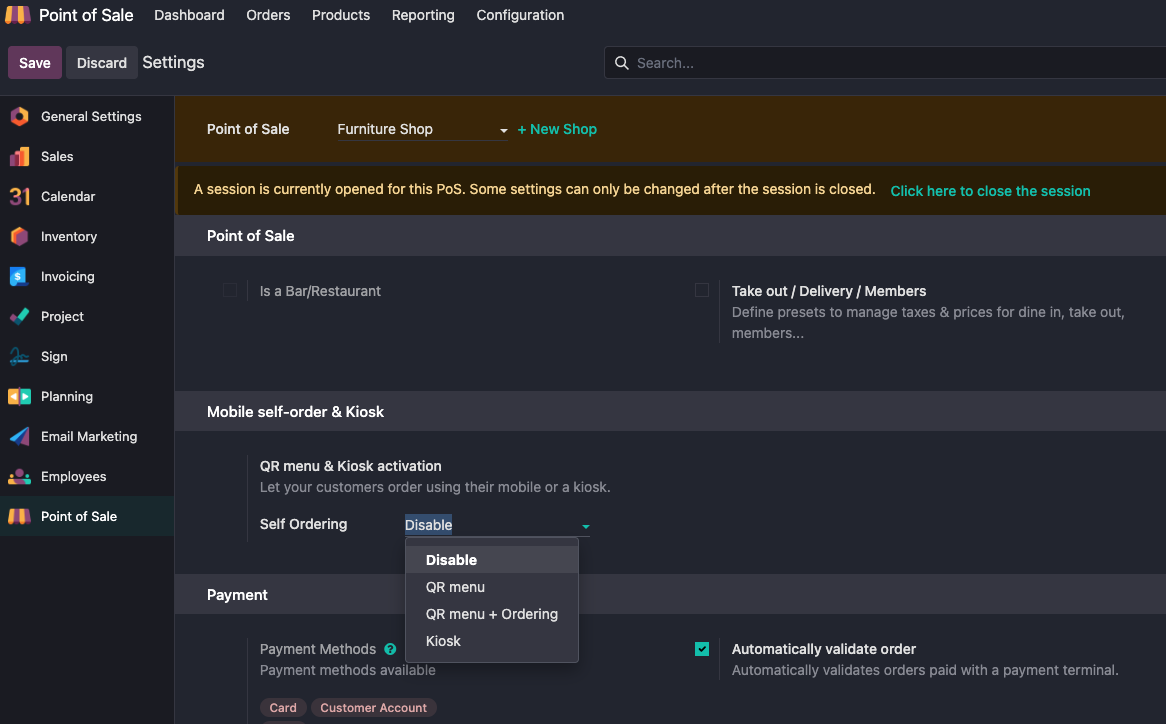Uncheck Automatically validate order
The height and width of the screenshot is (724, 1166).
[x=702, y=649]
